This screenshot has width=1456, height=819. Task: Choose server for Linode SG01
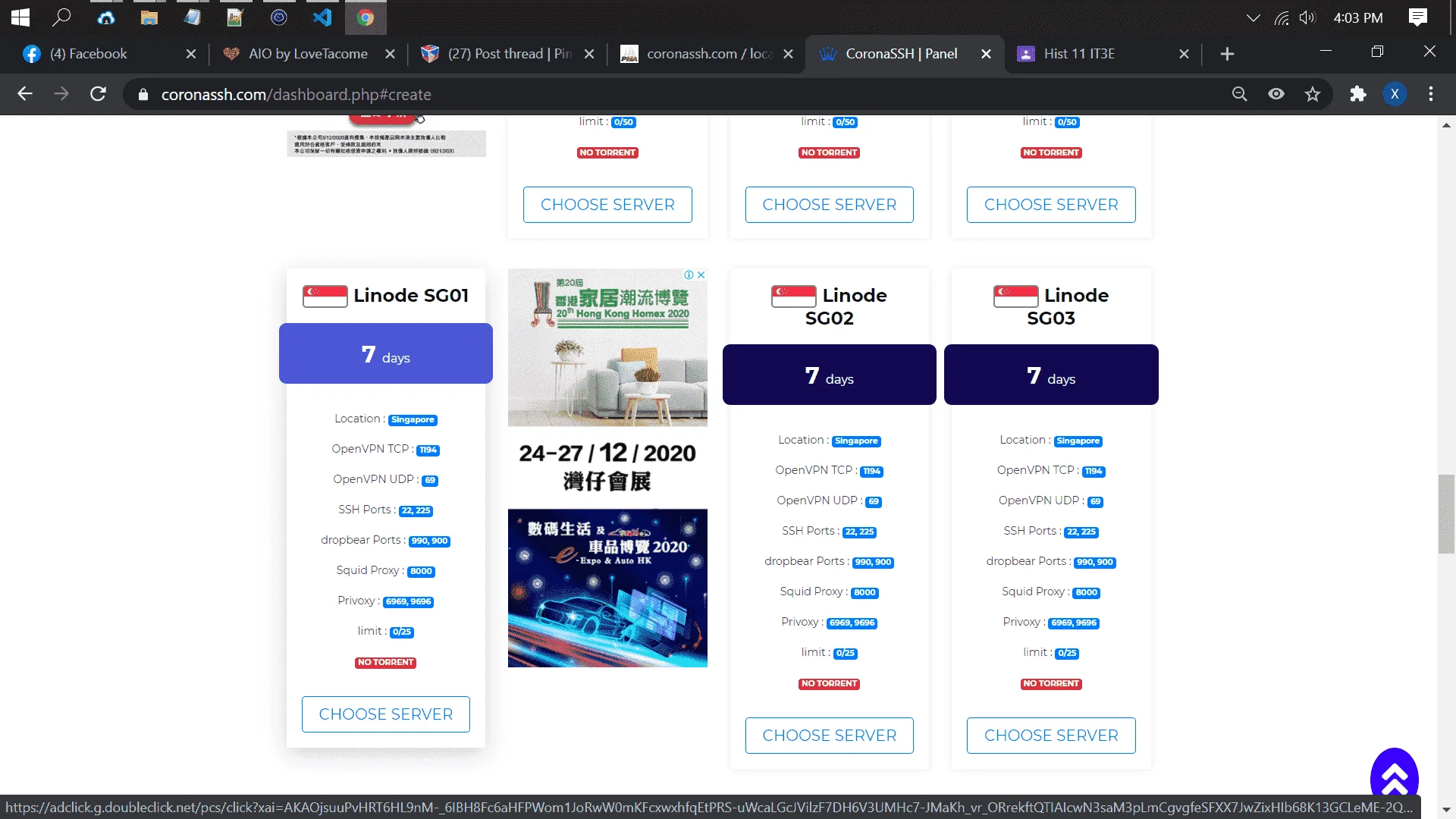pos(386,714)
